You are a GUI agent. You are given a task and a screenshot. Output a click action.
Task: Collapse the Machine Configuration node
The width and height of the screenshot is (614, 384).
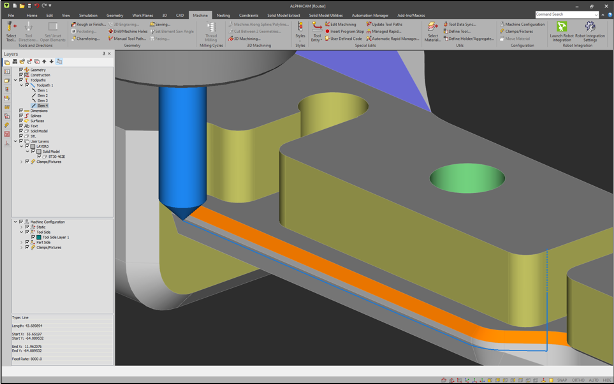(16, 222)
